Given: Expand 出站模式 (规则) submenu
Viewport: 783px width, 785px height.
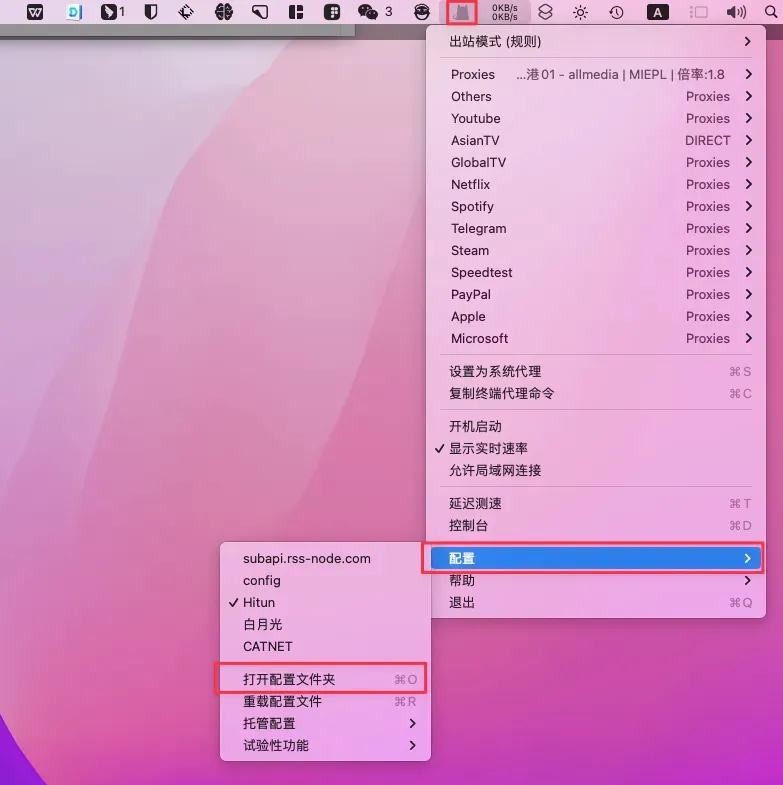Looking at the screenshot, I should [596, 42].
